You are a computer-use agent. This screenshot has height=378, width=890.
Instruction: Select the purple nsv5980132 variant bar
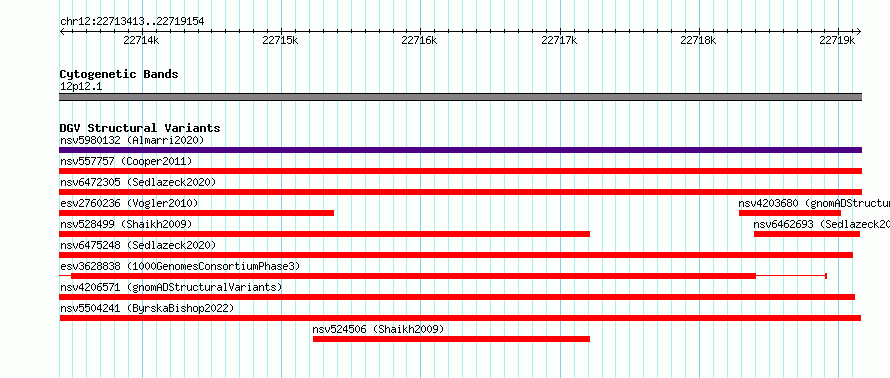coord(460,150)
